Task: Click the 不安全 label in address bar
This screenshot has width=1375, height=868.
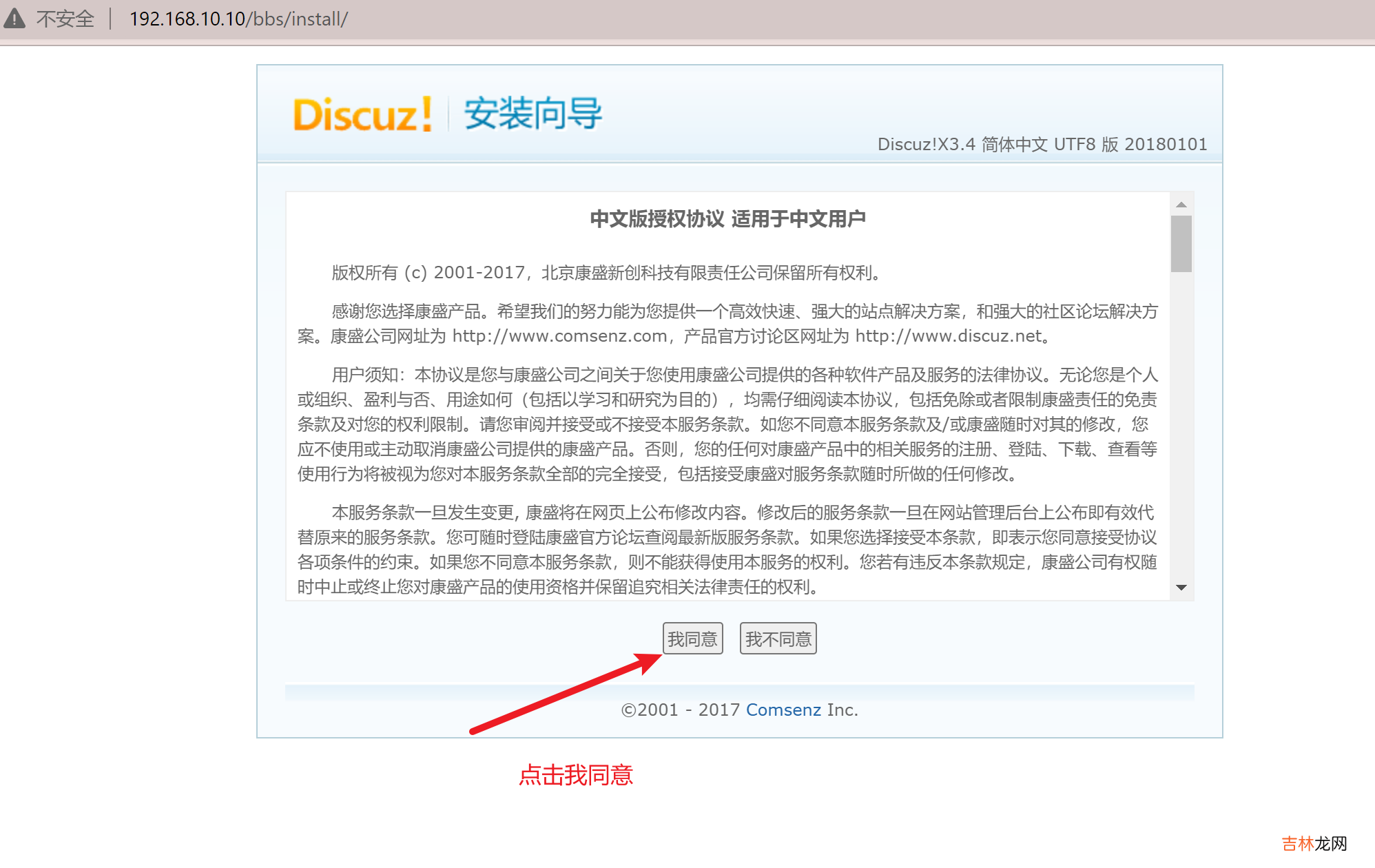Action: tap(65, 19)
